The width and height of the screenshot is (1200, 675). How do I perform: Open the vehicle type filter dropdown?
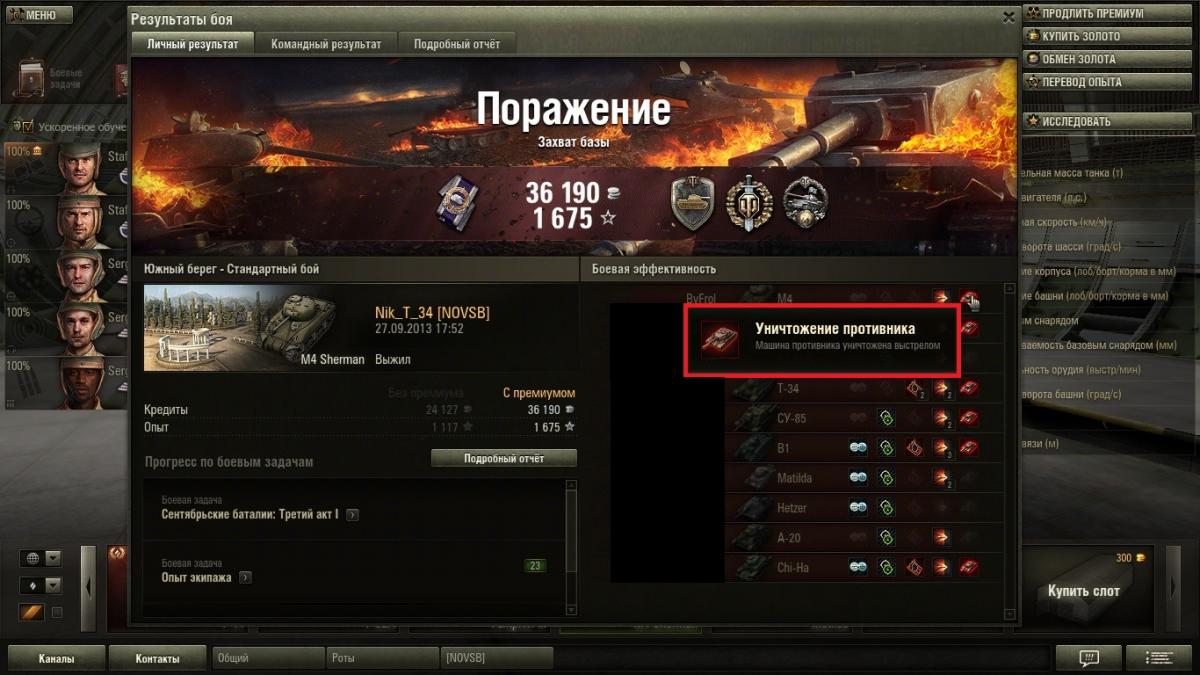click(40, 585)
